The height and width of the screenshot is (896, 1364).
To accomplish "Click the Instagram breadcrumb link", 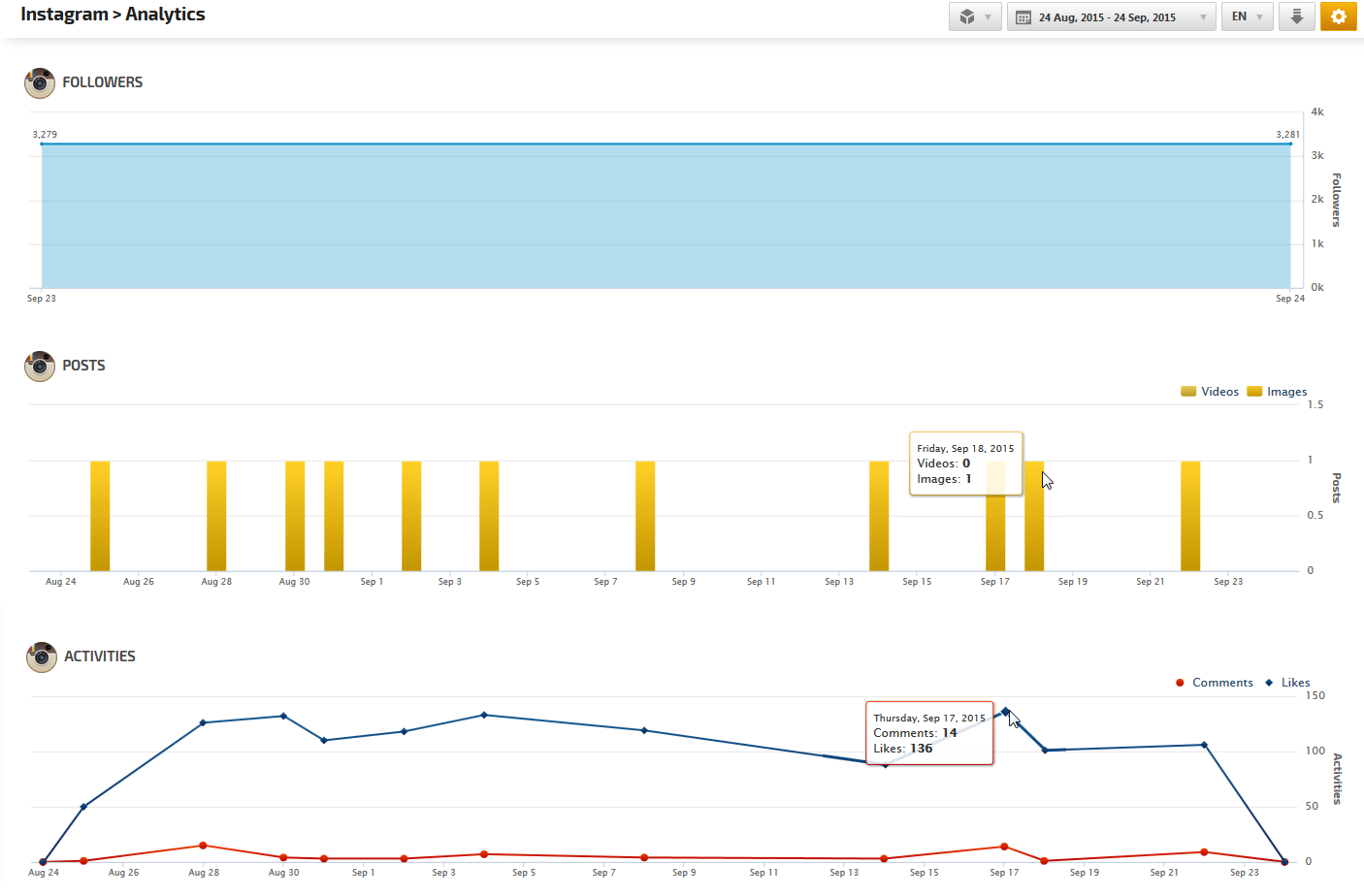I will tap(64, 15).
